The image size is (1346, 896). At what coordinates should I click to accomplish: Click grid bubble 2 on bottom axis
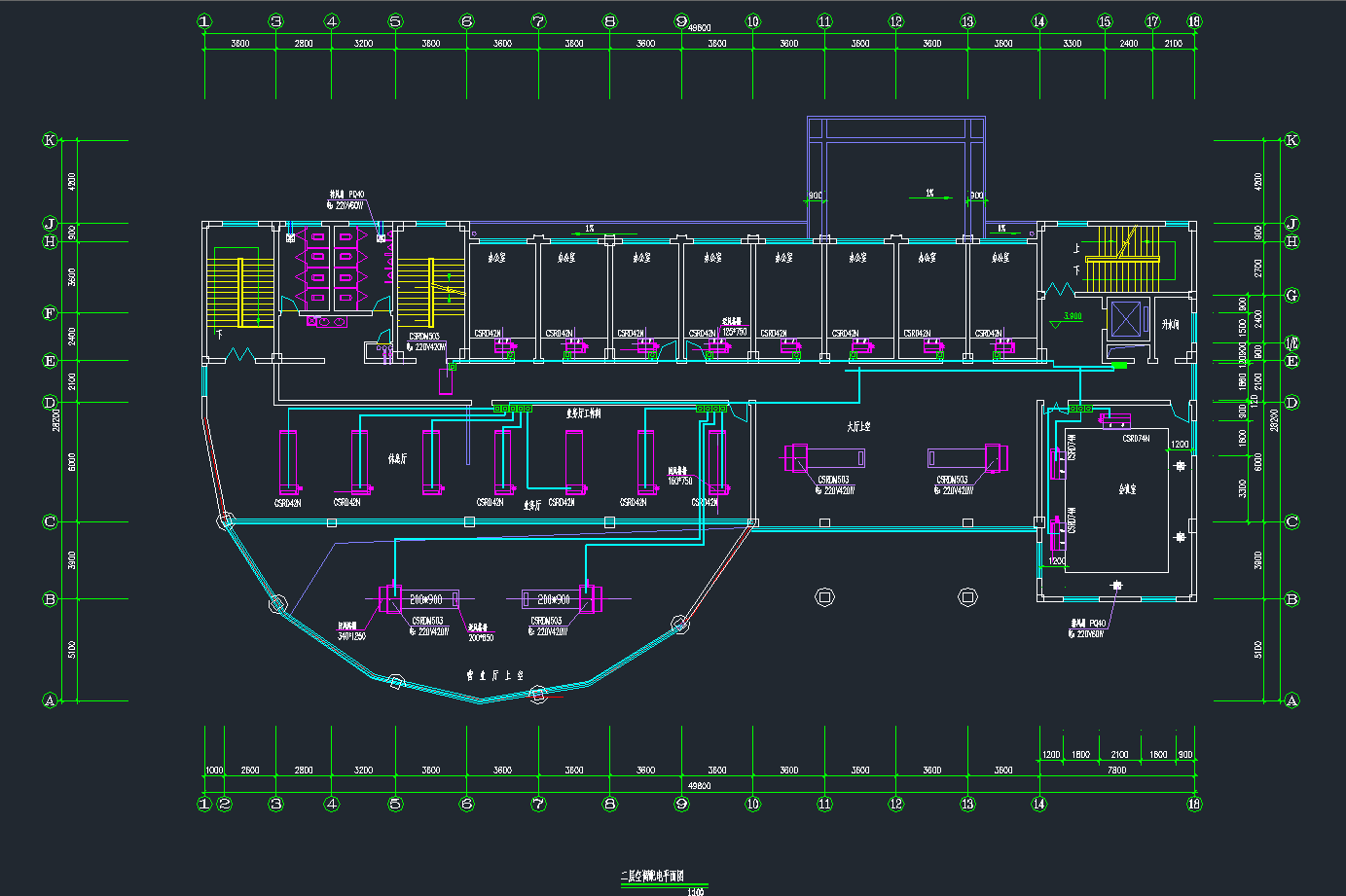coord(225,804)
